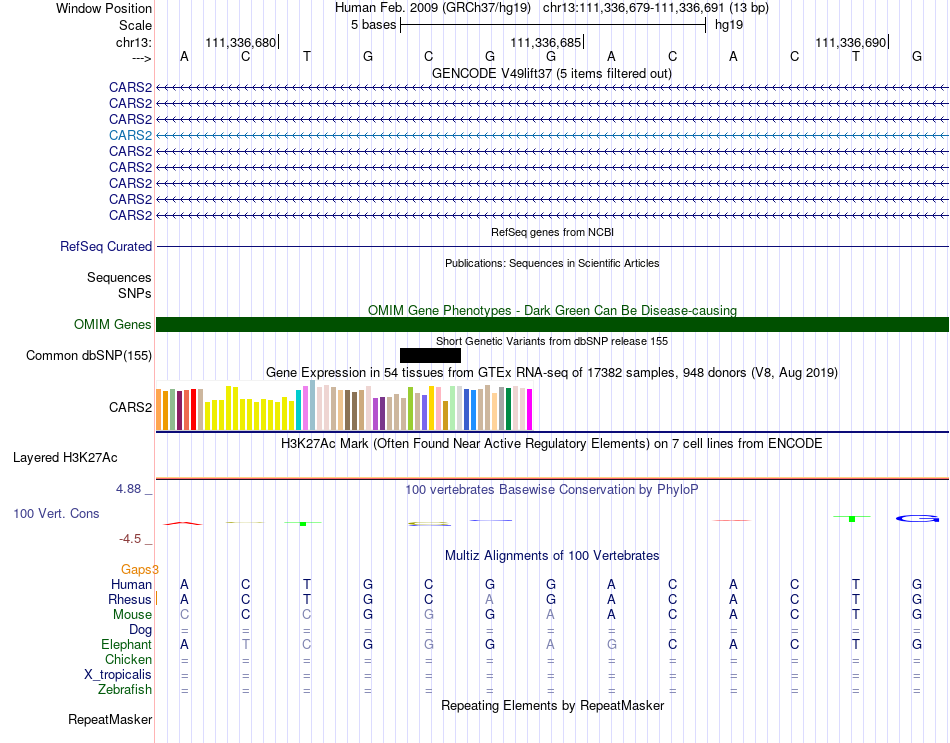Click the Layered H3K27Ac track label

click(65, 458)
